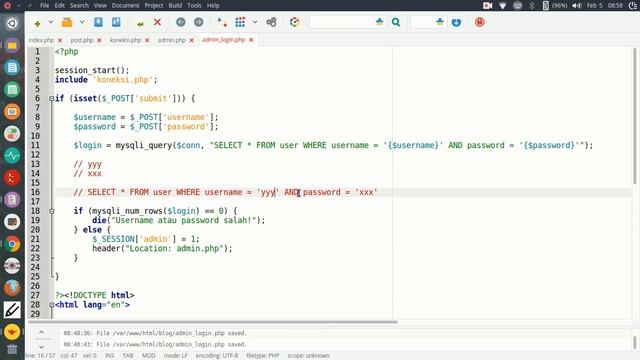Image resolution: width=640 pixels, height=360 pixels.
Task: Open the Tools menu
Action: (194, 5)
